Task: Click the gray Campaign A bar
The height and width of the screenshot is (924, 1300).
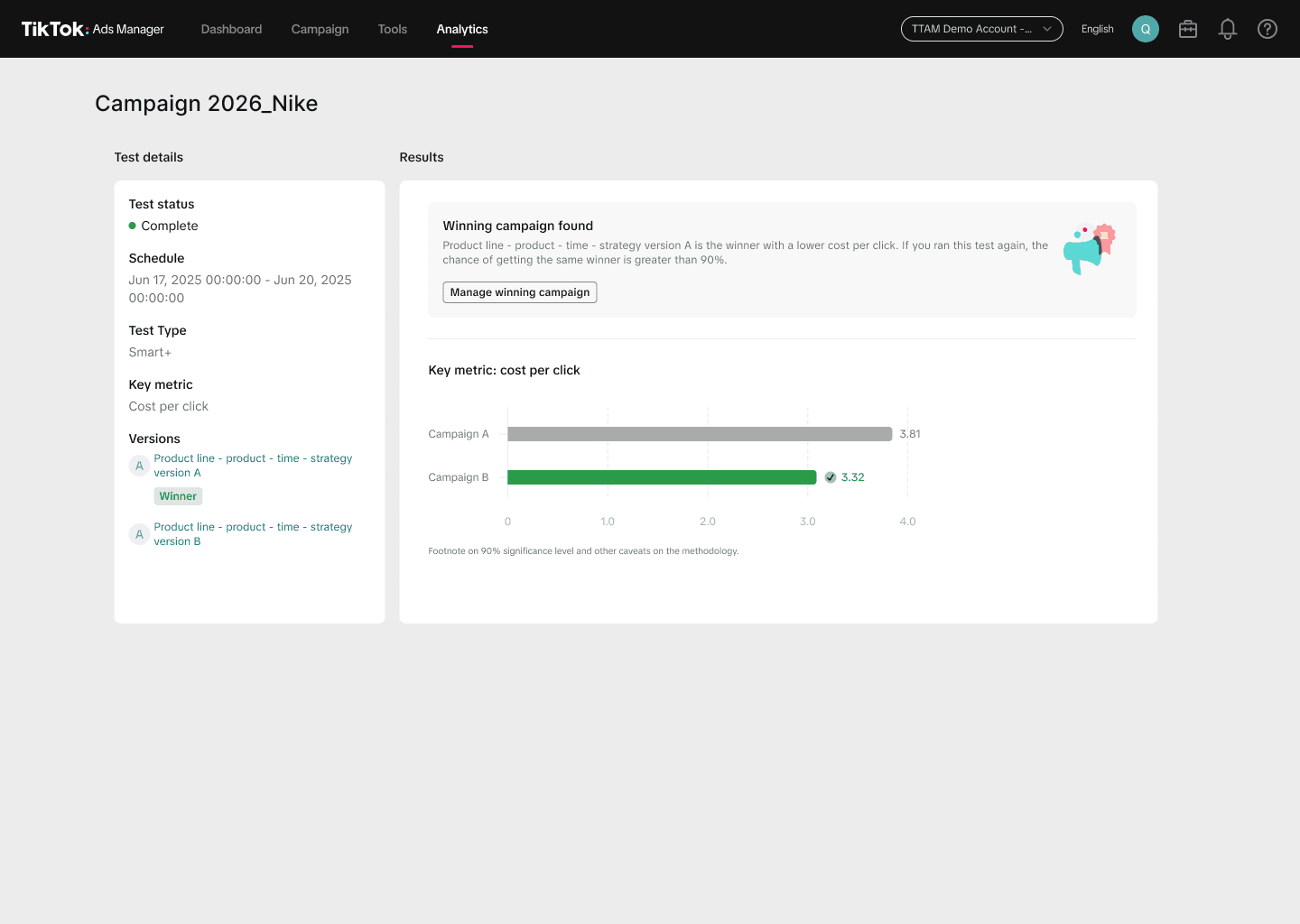Action: click(700, 434)
